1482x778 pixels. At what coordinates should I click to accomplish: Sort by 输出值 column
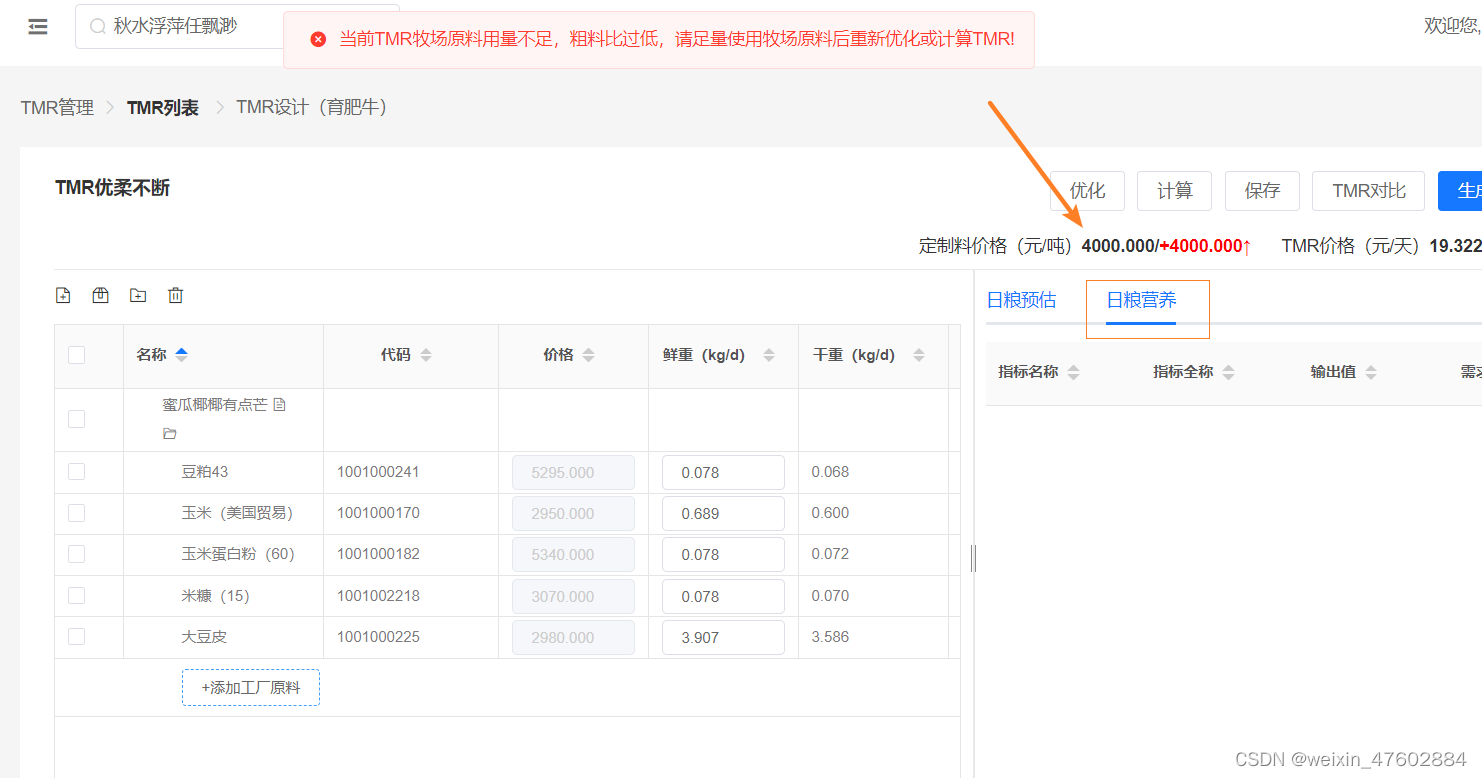click(1370, 372)
